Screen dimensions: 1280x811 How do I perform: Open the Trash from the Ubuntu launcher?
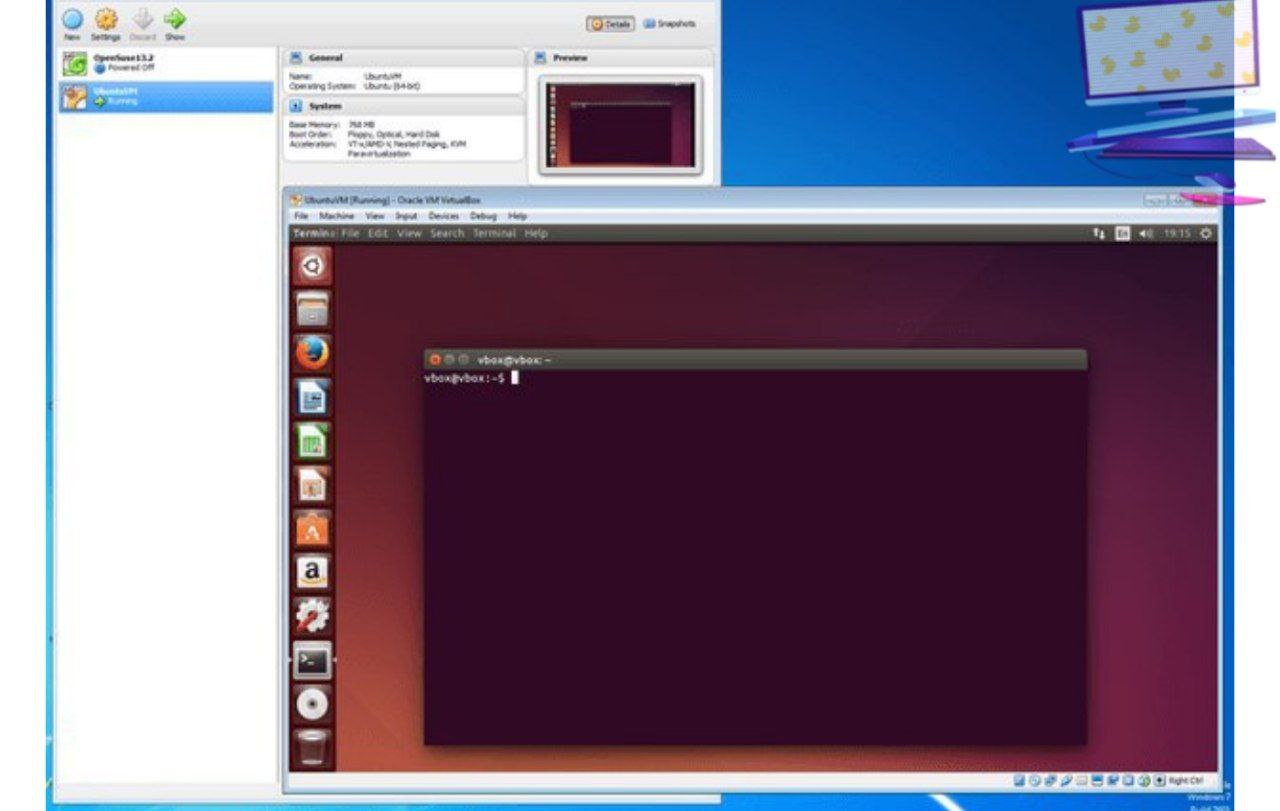(x=313, y=747)
